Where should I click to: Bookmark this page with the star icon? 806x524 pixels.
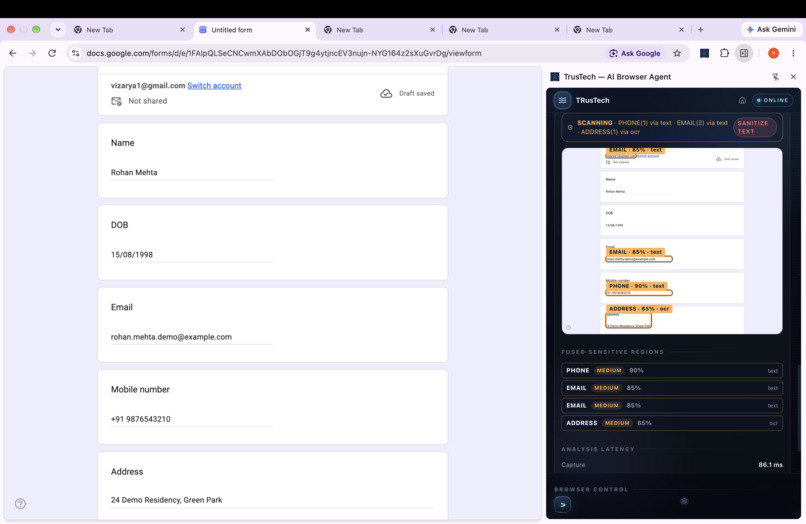(x=677, y=53)
